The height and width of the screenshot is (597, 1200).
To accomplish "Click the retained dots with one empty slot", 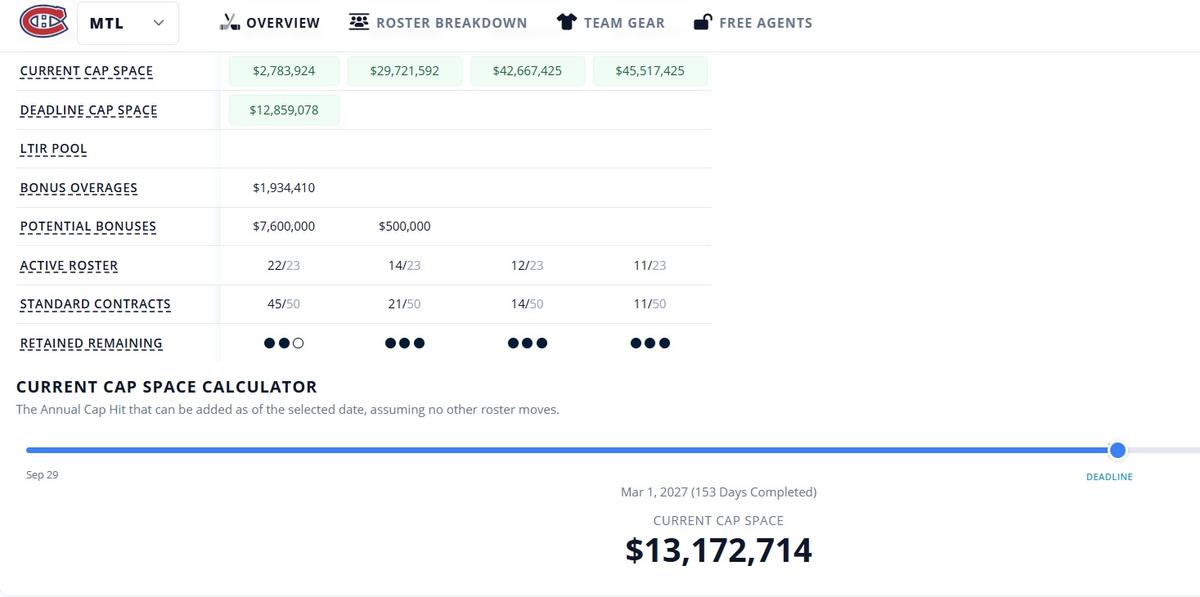I will pyautogui.click(x=284, y=343).
